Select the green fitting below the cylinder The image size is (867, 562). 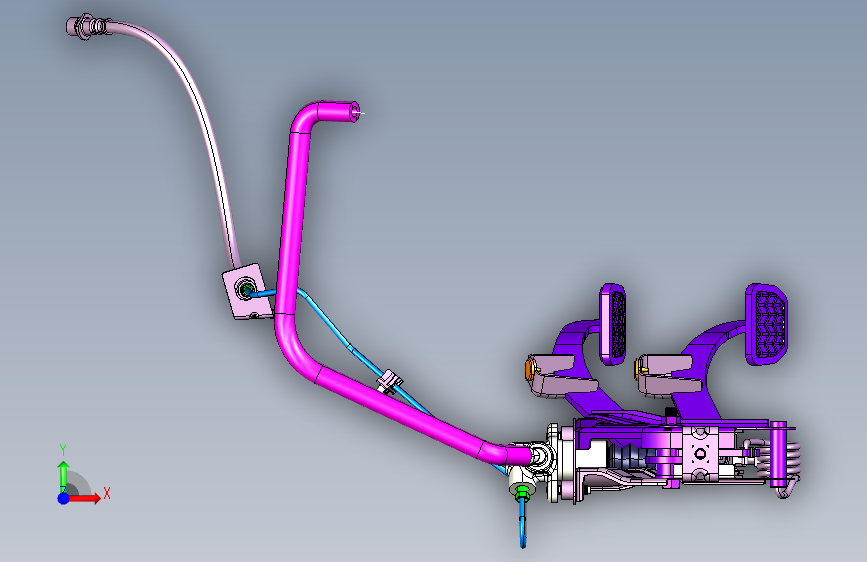point(521,492)
